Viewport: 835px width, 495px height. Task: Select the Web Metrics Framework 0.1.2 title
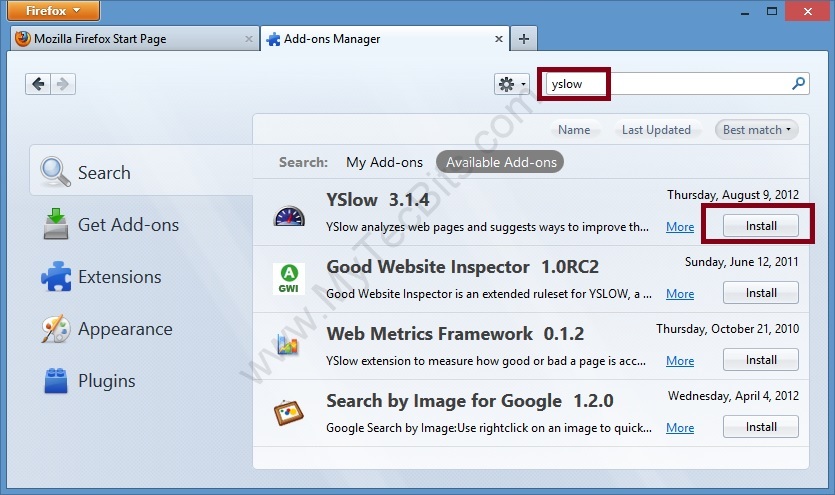pyautogui.click(x=455, y=334)
